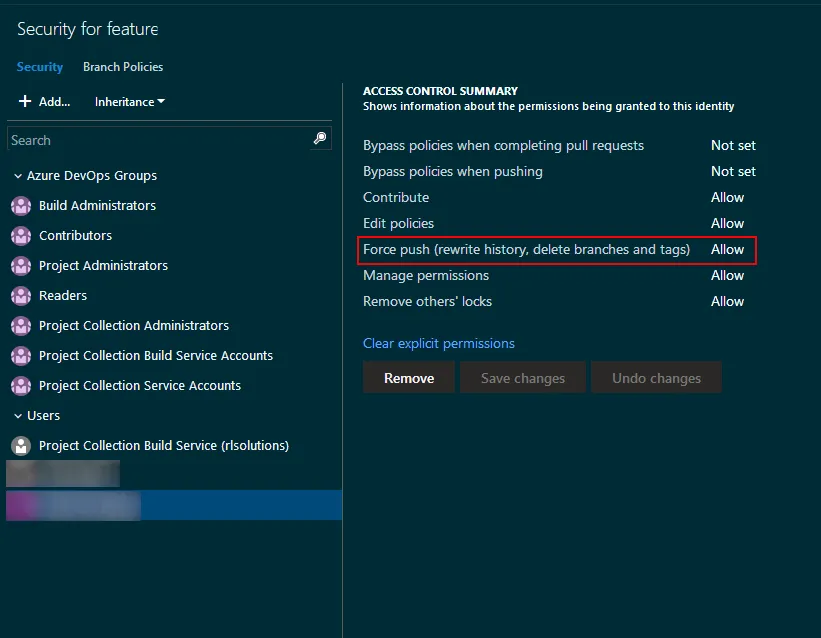Screen dimensions: 821x638
Task: Click the Project Collection Administrators group icon
Action: [x=21, y=325]
